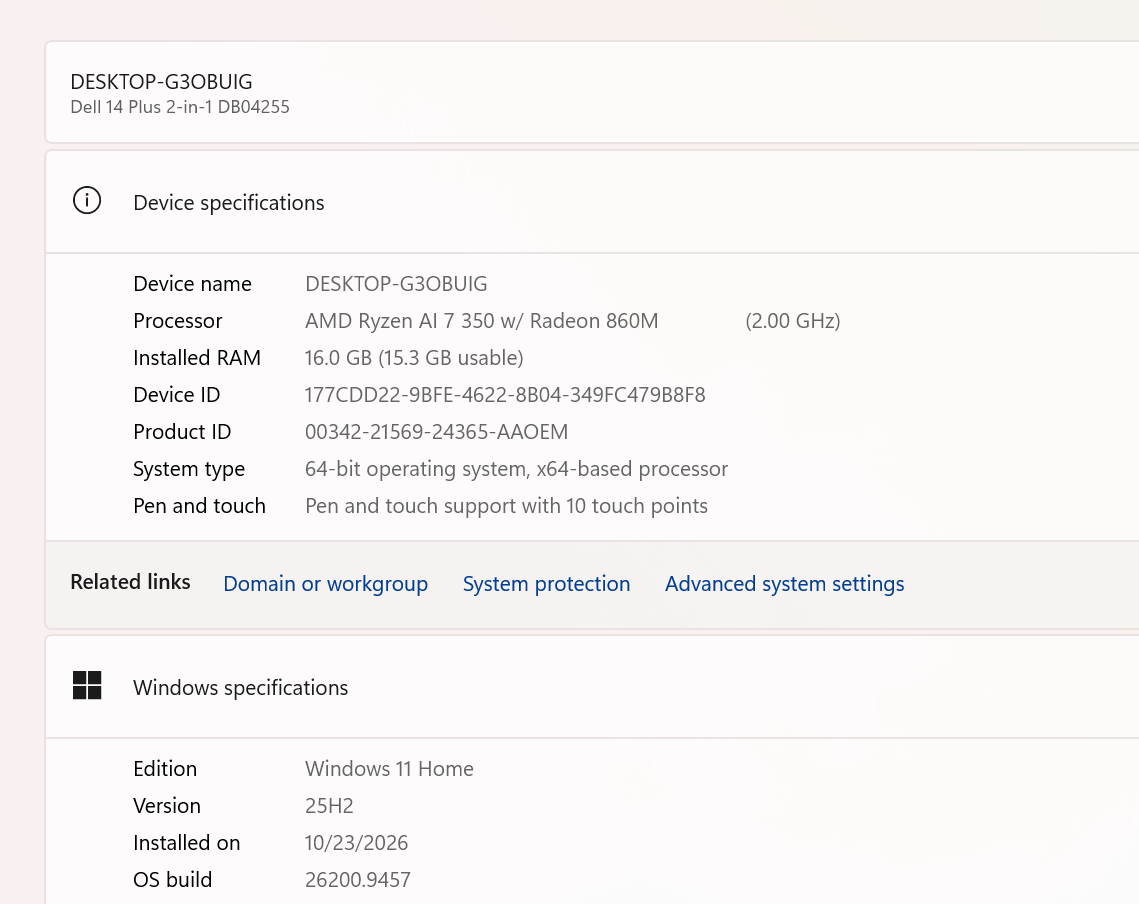Click the 10 touch points support text
This screenshot has width=1139, height=904.
[506, 506]
